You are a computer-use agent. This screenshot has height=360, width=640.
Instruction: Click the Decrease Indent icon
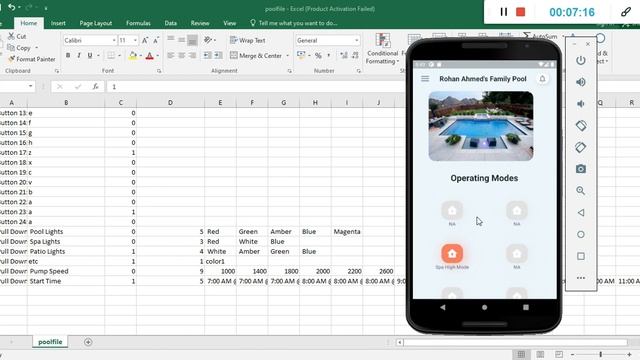[207, 56]
